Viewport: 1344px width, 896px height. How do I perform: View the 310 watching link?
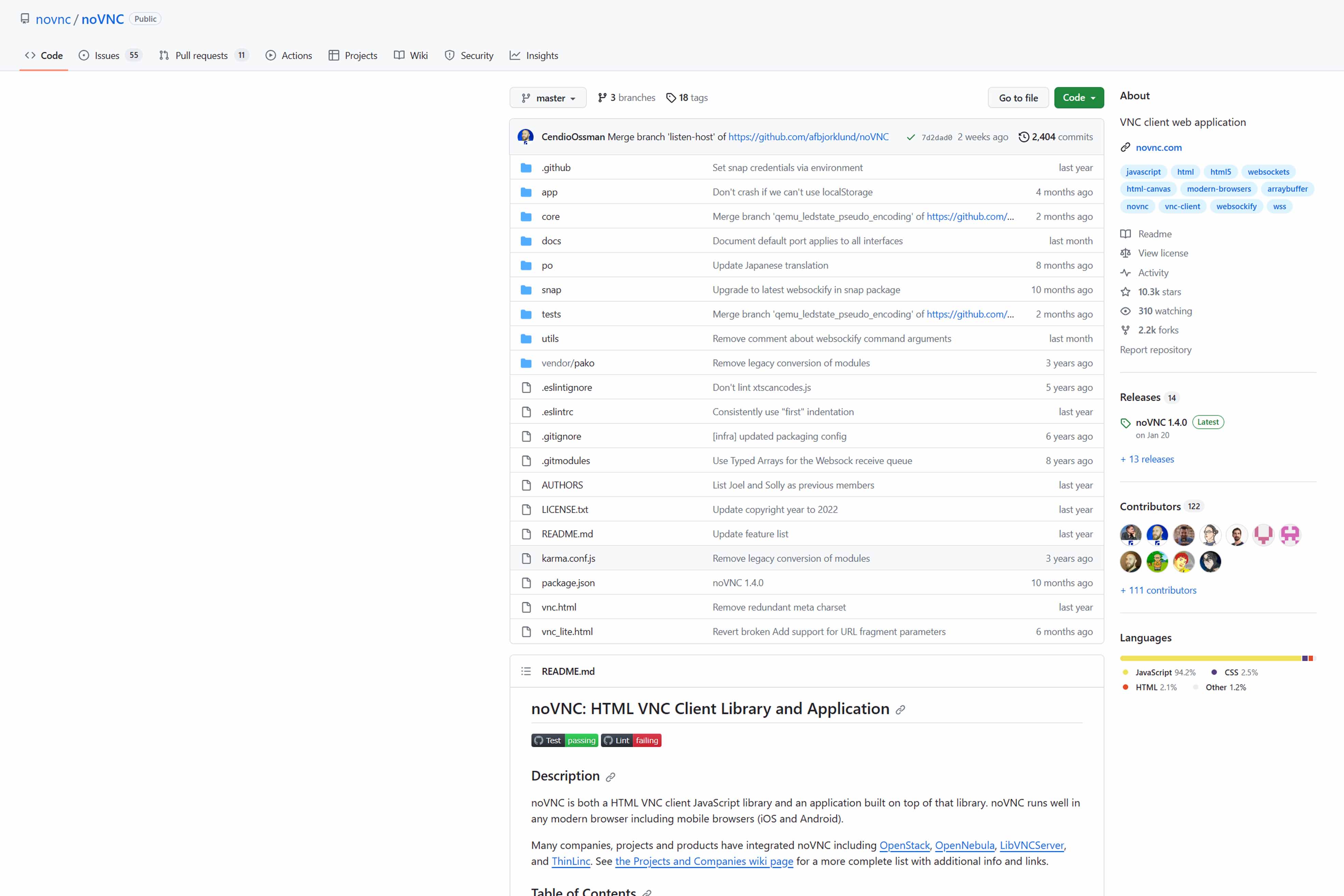pos(1156,311)
